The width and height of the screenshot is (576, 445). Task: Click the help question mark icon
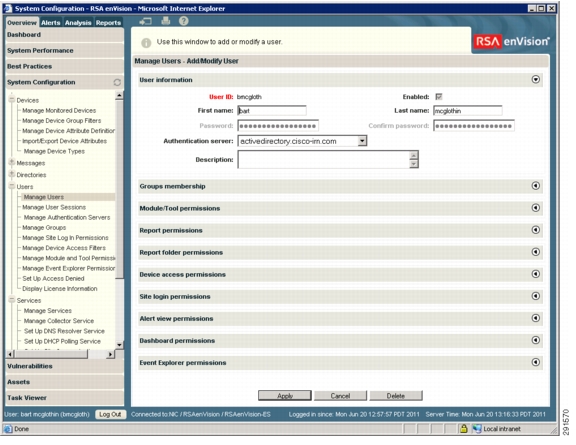[184, 21]
